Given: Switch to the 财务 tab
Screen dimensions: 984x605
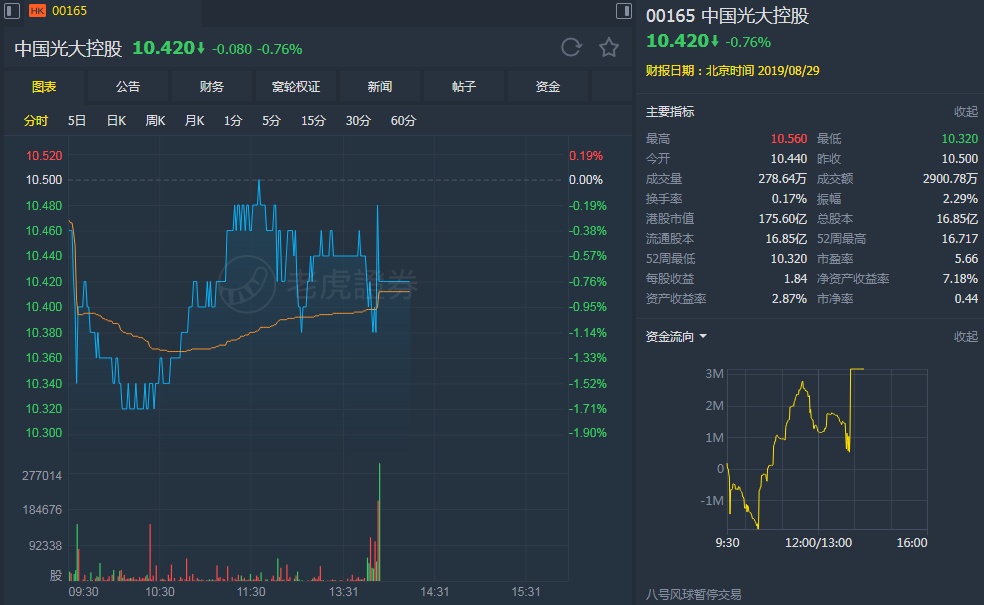Looking at the screenshot, I should click(x=211, y=87).
